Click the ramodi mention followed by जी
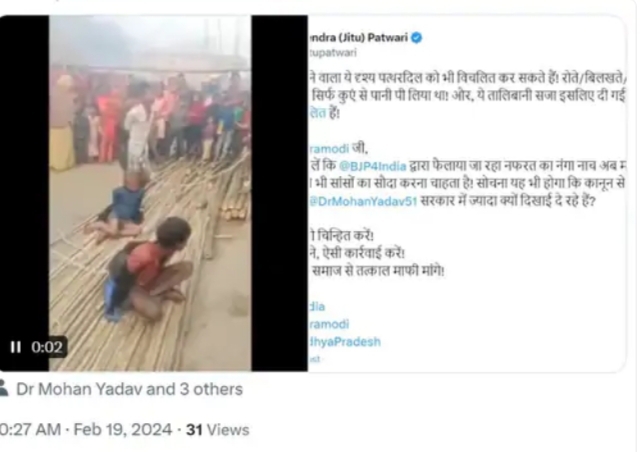 (x=329, y=149)
